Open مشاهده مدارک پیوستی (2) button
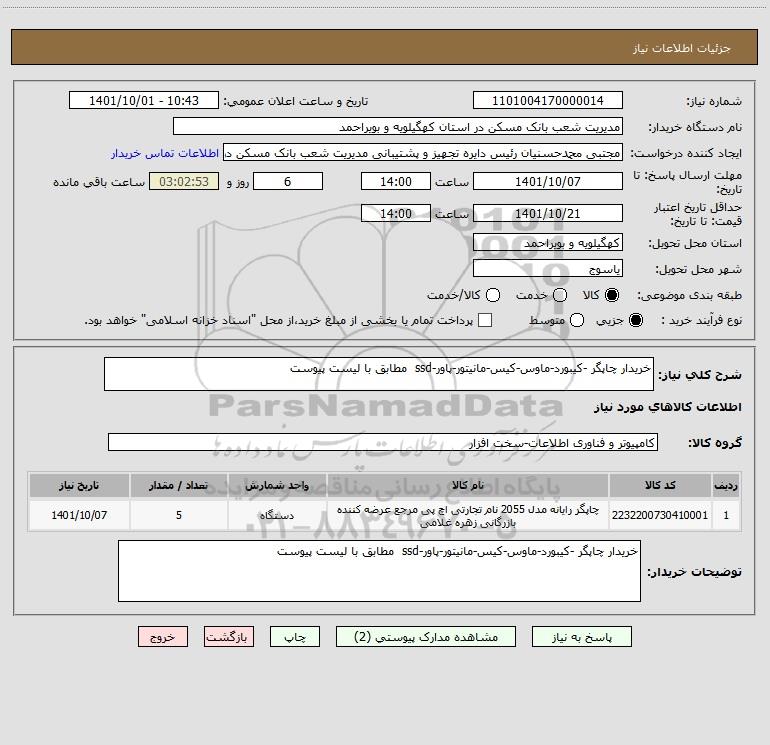Viewport: 770px width, 745px height. click(x=426, y=637)
